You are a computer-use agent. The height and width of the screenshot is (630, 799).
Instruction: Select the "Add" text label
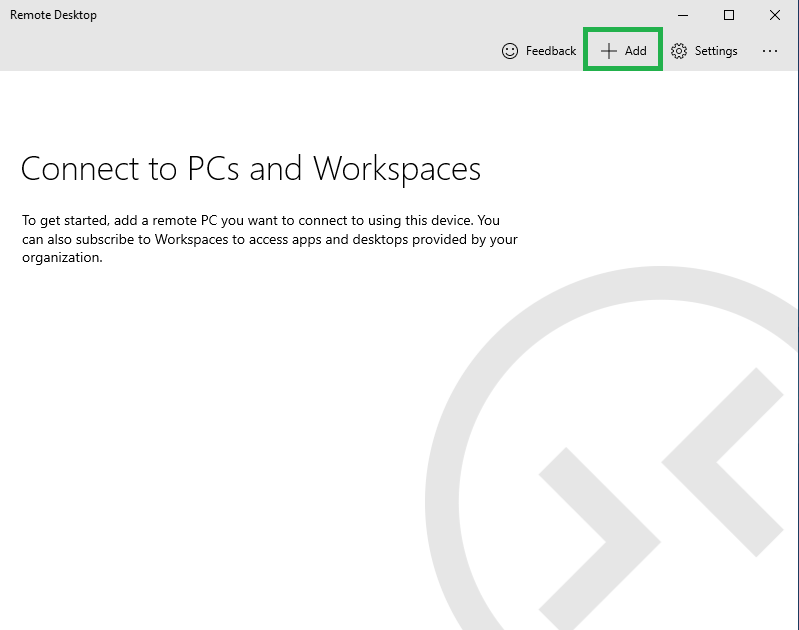click(636, 51)
